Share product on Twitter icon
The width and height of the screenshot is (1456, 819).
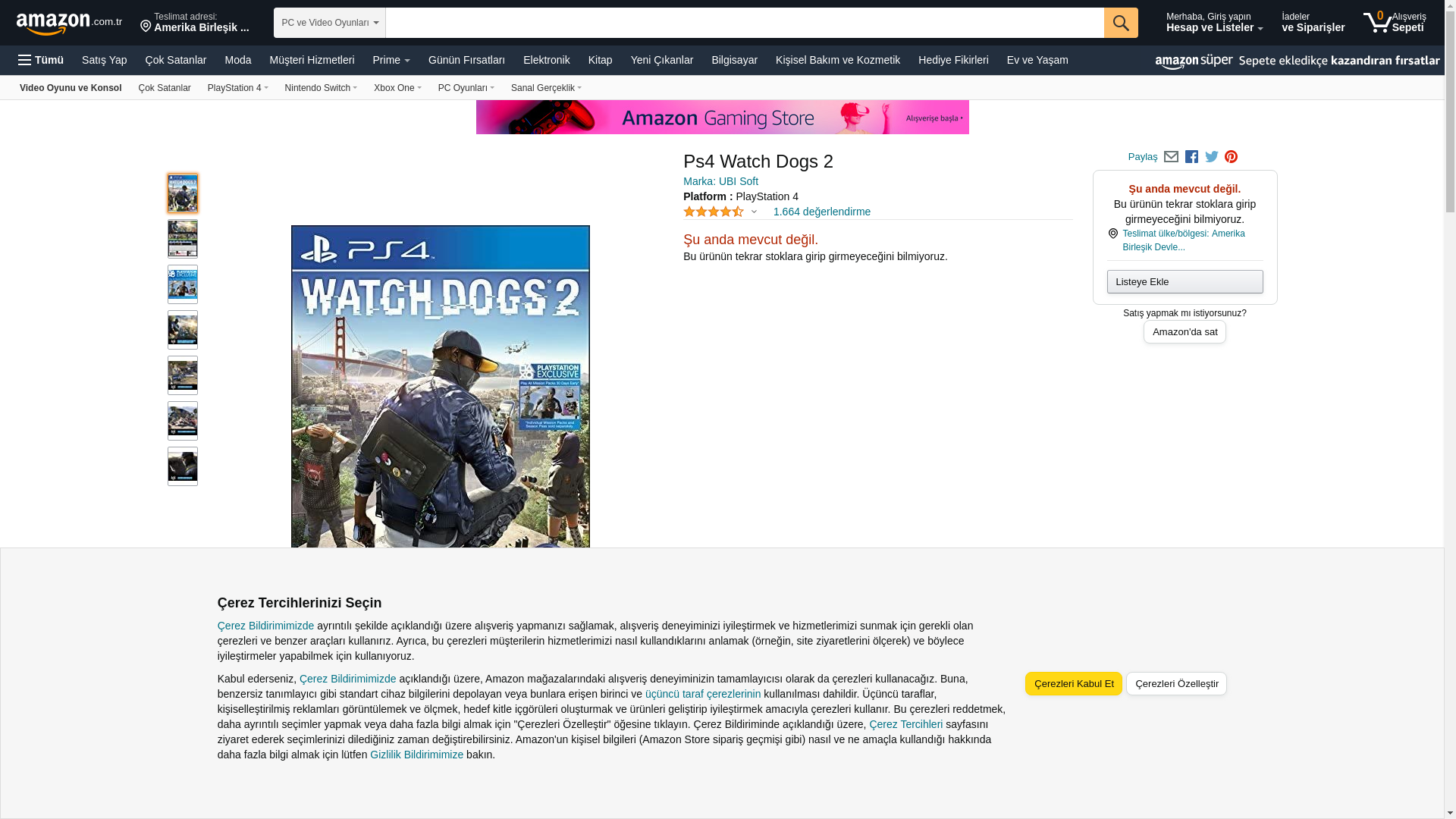click(1211, 157)
